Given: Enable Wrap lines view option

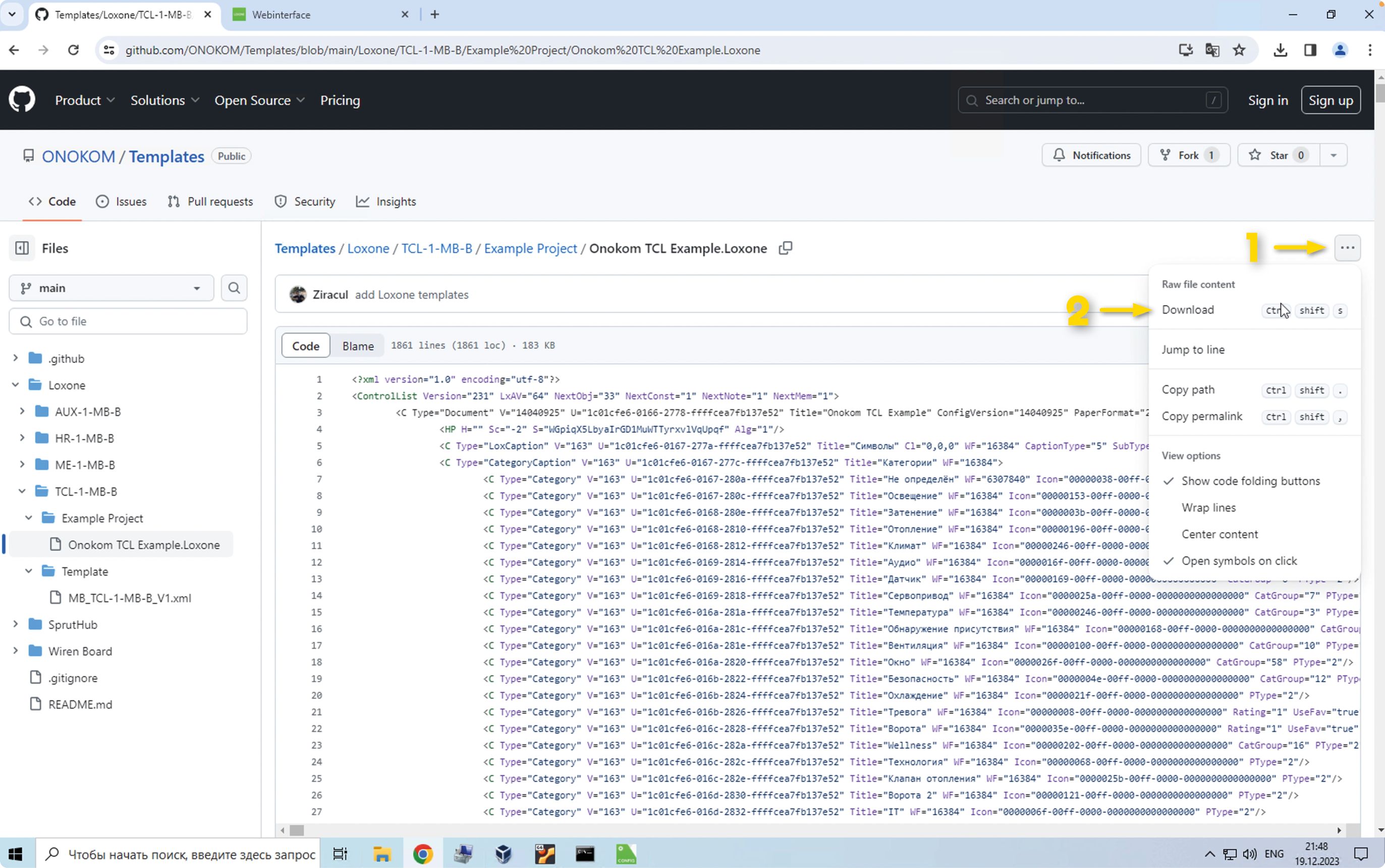Looking at the screenshot, I should pos(1208,507).
